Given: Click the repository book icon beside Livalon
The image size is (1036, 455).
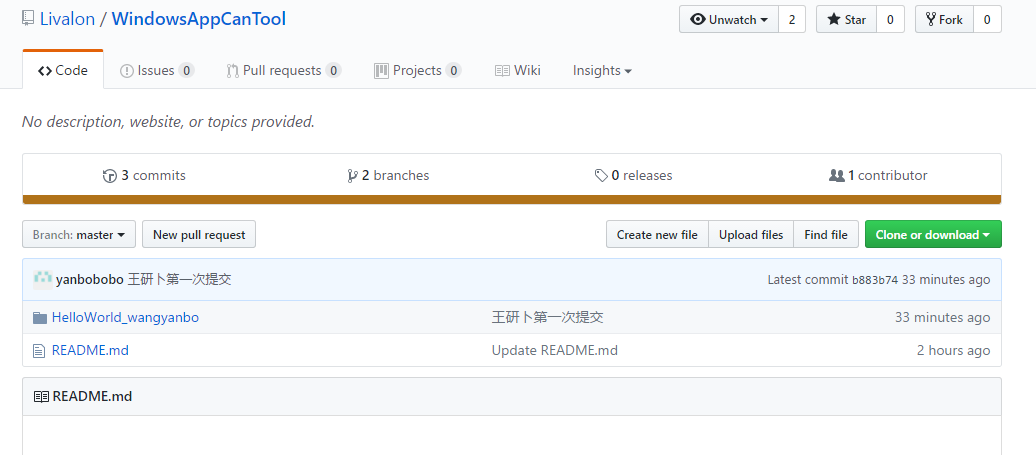Looking at the screenshot, I should point(28,18).
